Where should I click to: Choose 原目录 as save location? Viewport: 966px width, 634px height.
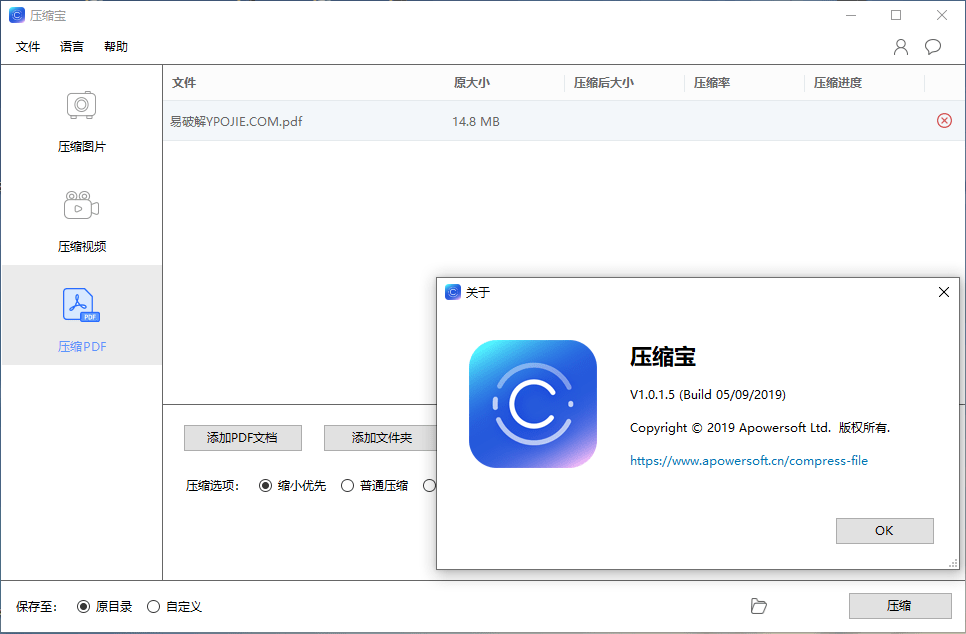point(104,607)
